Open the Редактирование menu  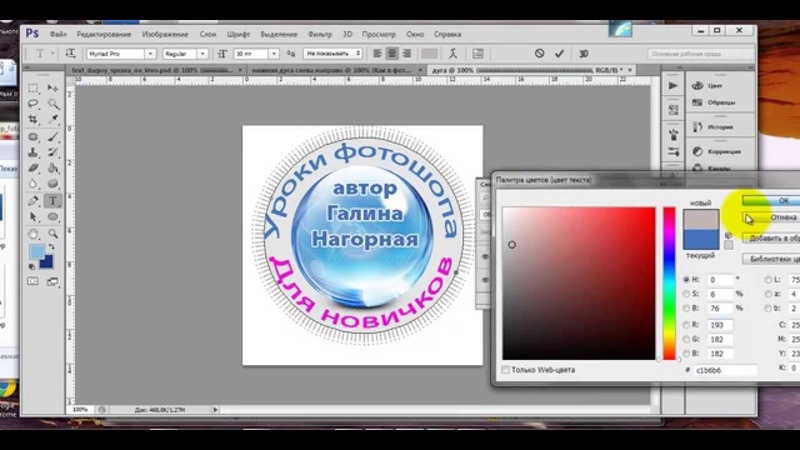click(104, 34)
